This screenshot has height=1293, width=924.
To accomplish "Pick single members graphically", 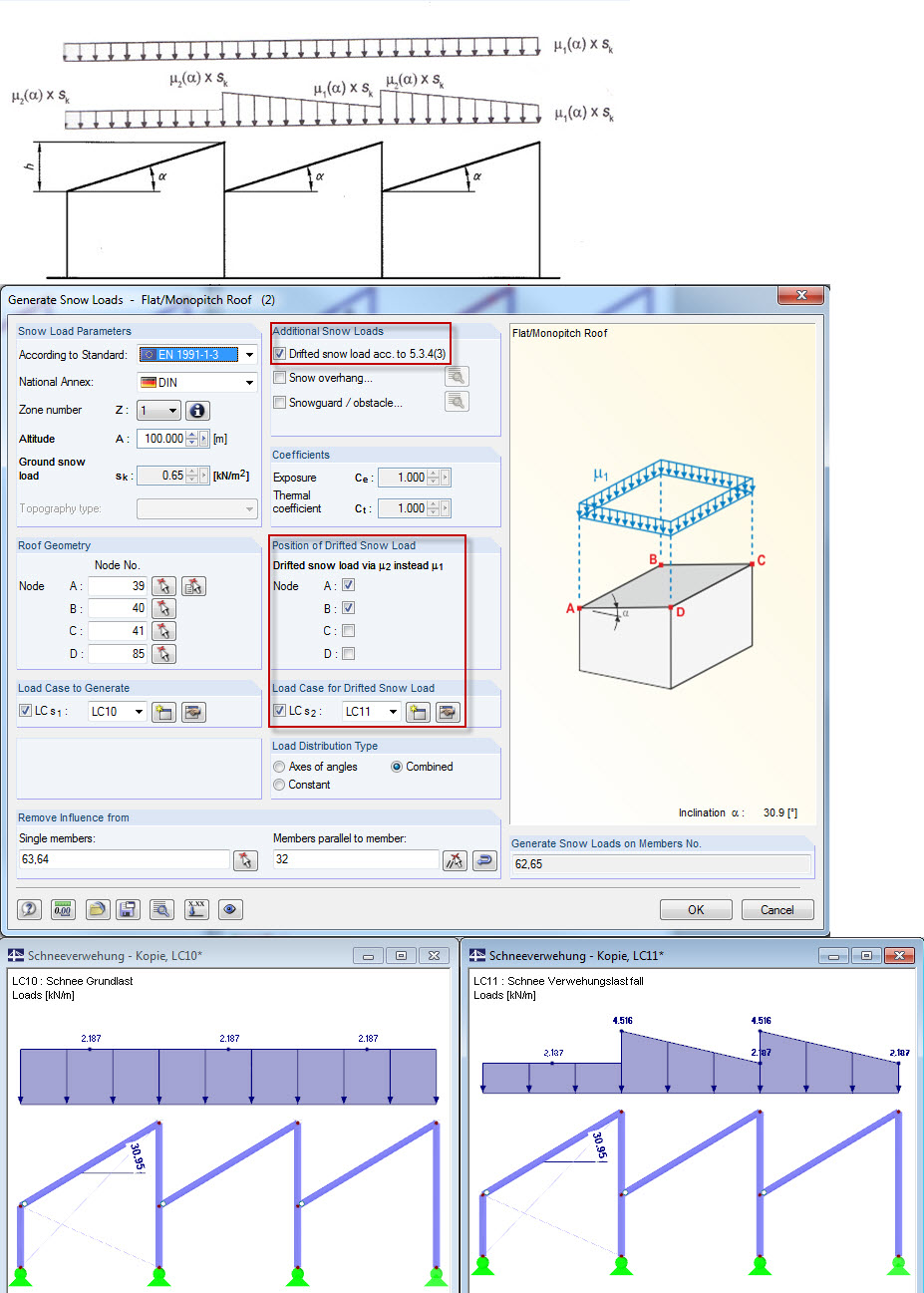I will coord(245,860).
